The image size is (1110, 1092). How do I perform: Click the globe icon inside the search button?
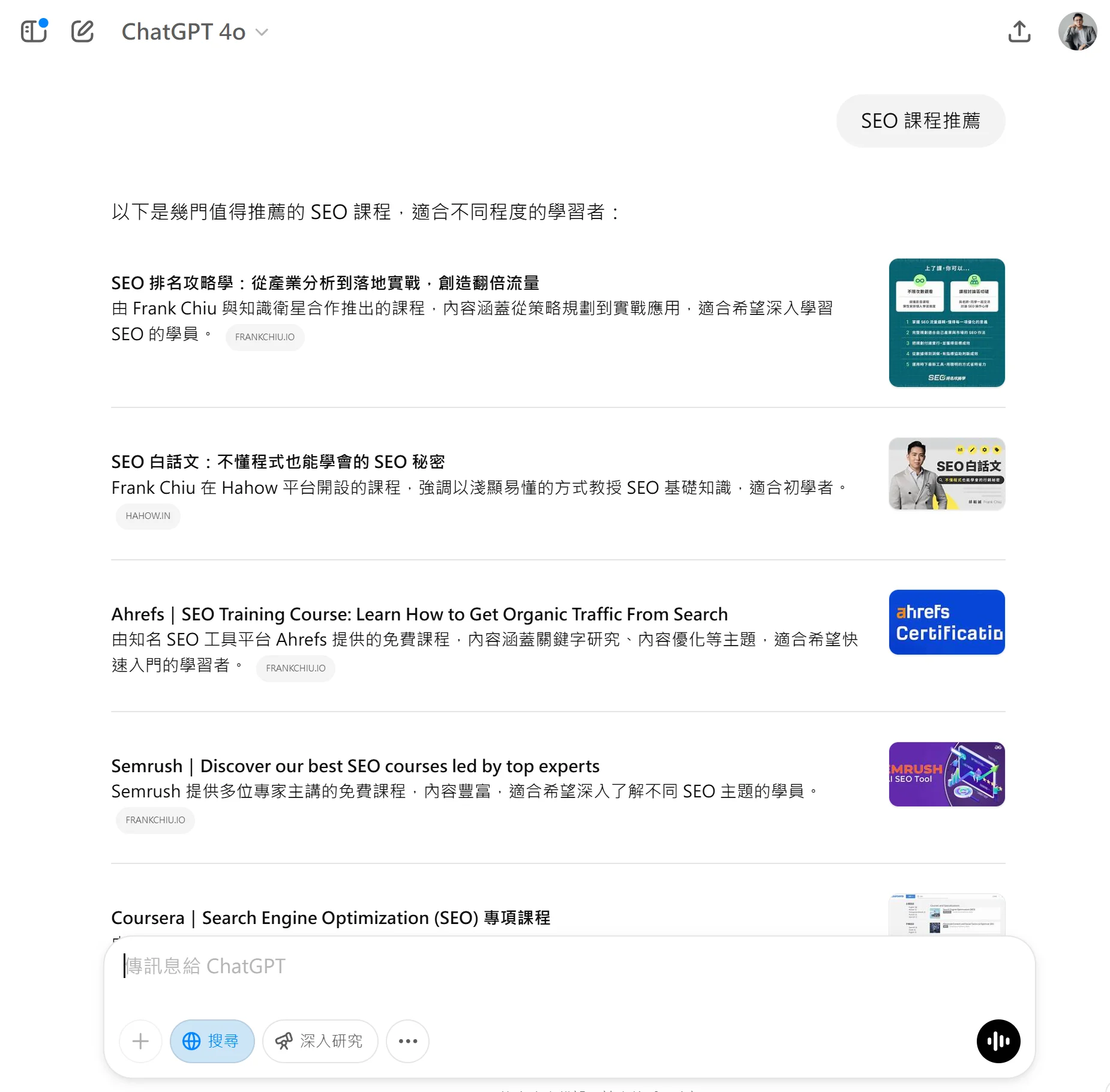point(192,1042)
